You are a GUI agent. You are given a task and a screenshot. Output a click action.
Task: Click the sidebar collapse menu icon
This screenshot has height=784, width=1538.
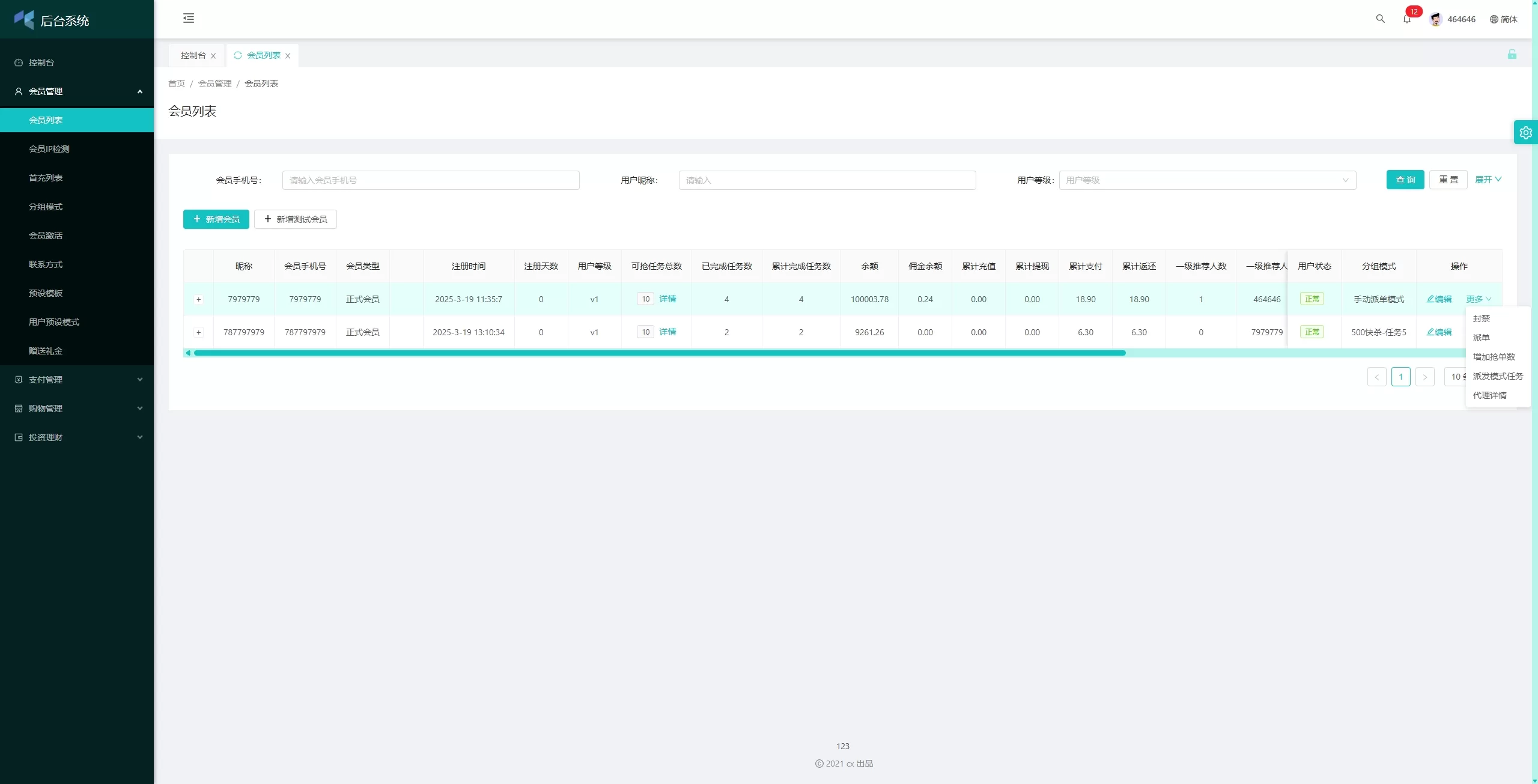point(189,18)
